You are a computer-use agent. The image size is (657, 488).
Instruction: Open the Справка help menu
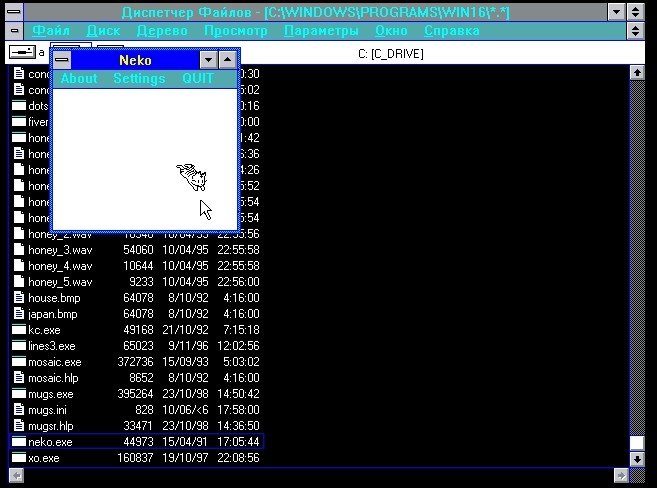452,31
